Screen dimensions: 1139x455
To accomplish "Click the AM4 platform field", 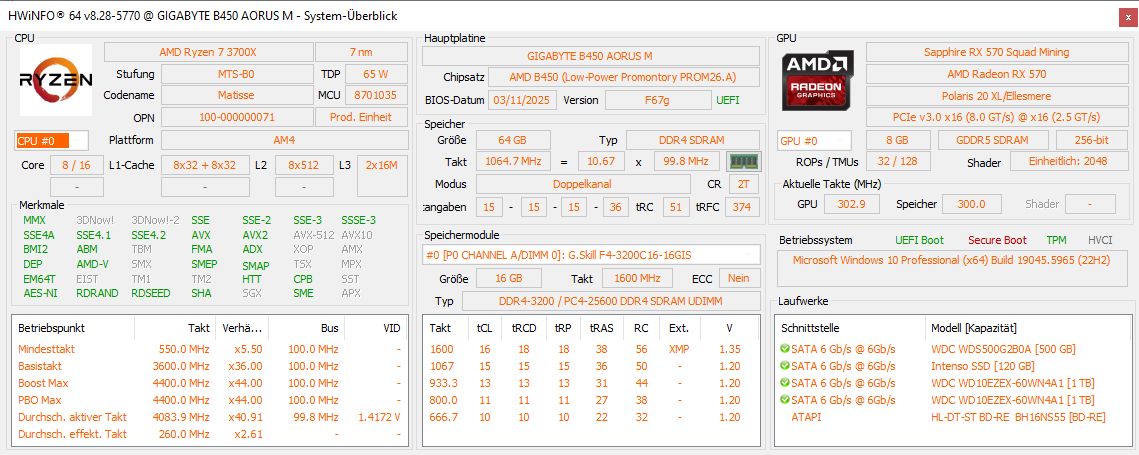I will pyautogui.click(x=284, y=140).
